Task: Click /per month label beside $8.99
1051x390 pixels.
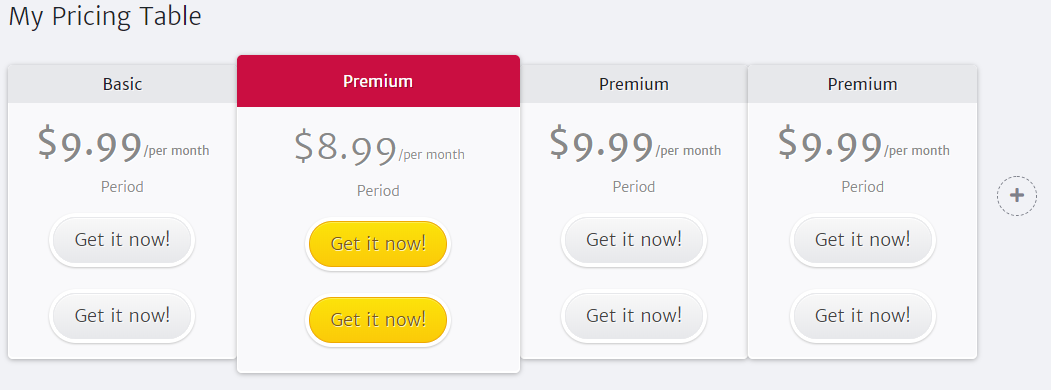Action: pyautogui.click(x=432, y=155)
